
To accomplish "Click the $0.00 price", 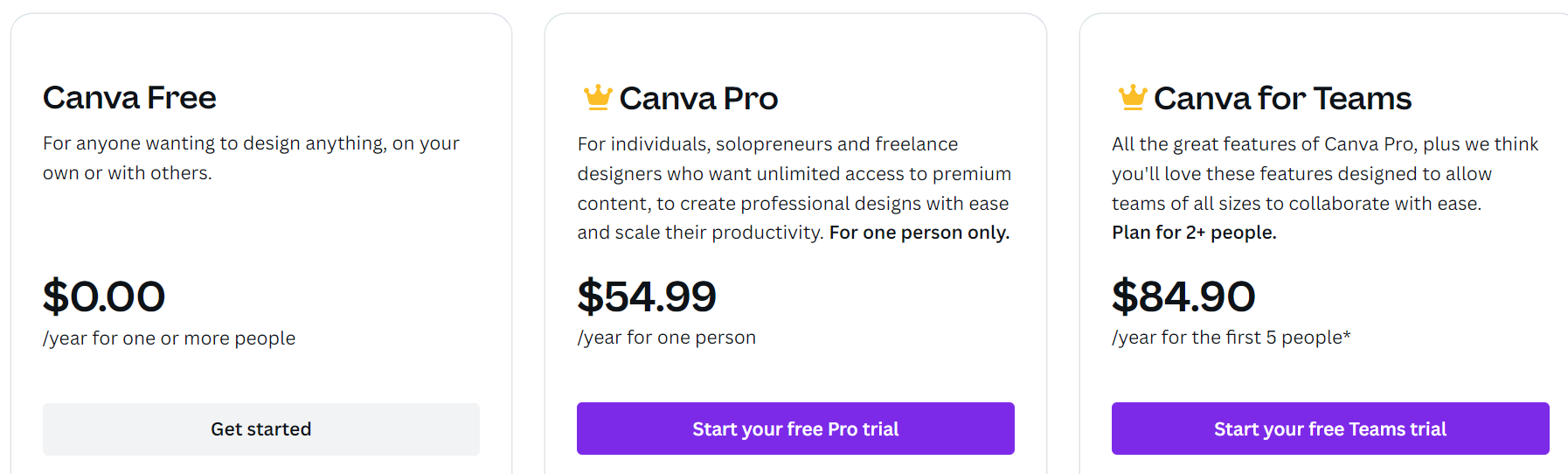I will point(104,296).
